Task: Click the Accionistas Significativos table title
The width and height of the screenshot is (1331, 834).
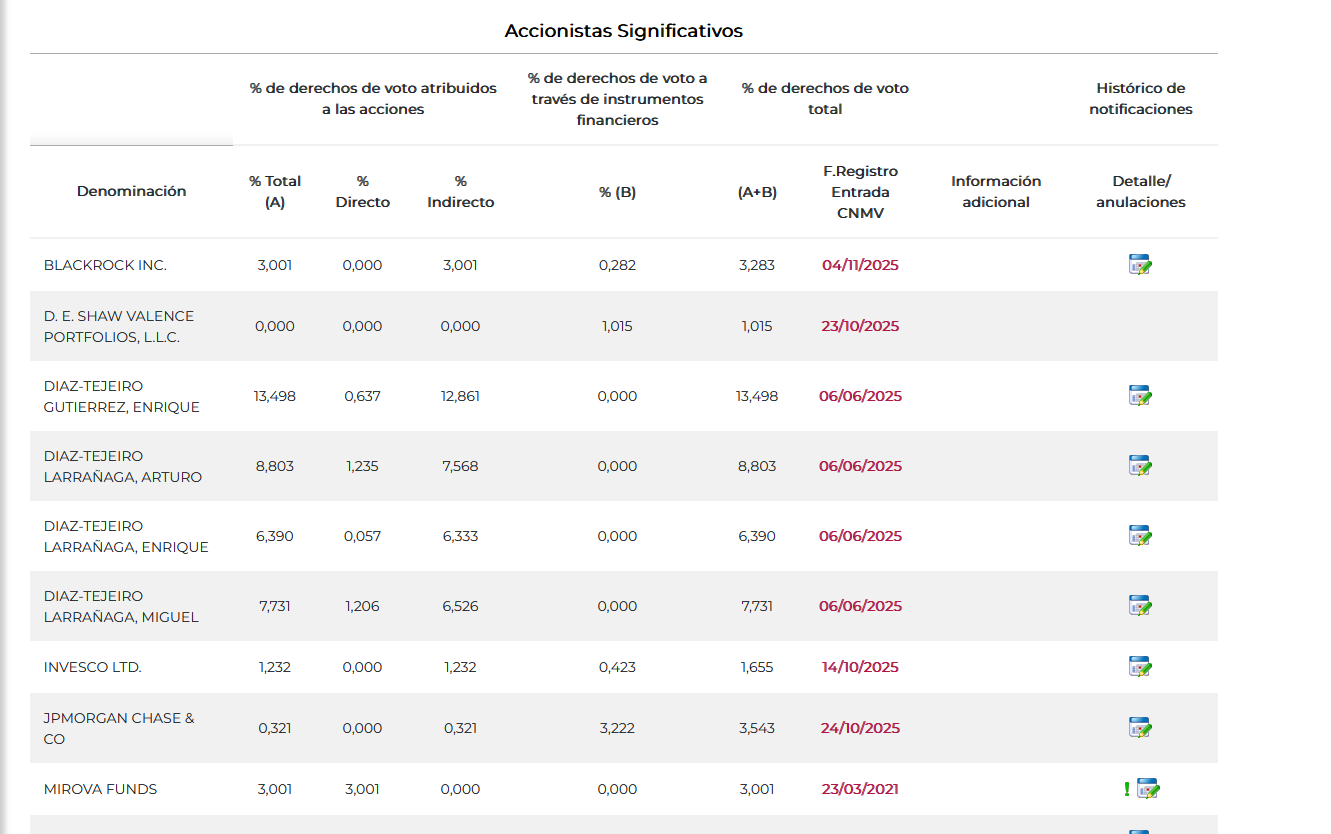Action: click(x=623, y=31)
